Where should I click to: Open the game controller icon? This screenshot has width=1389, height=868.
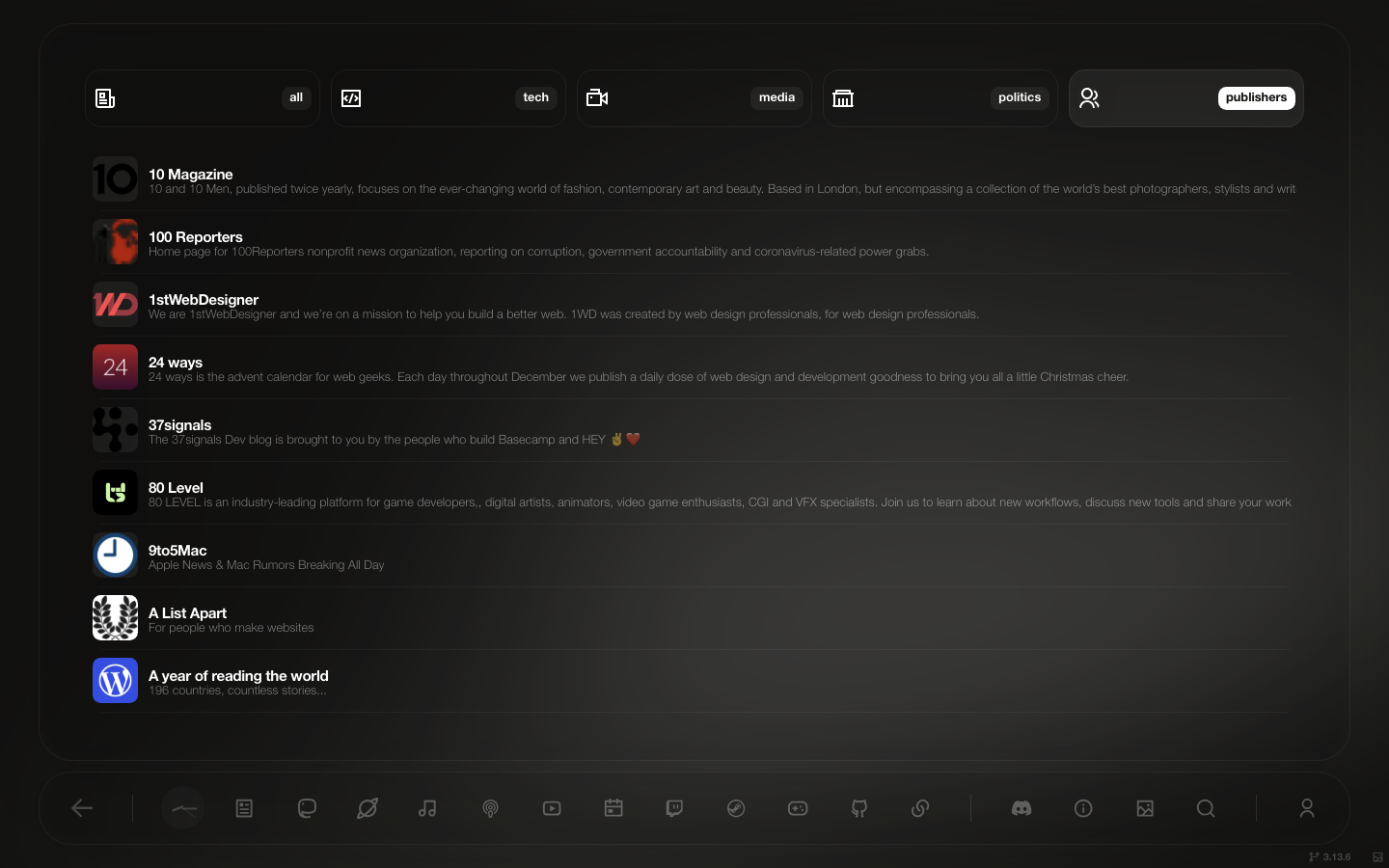[x=798, y=808]
